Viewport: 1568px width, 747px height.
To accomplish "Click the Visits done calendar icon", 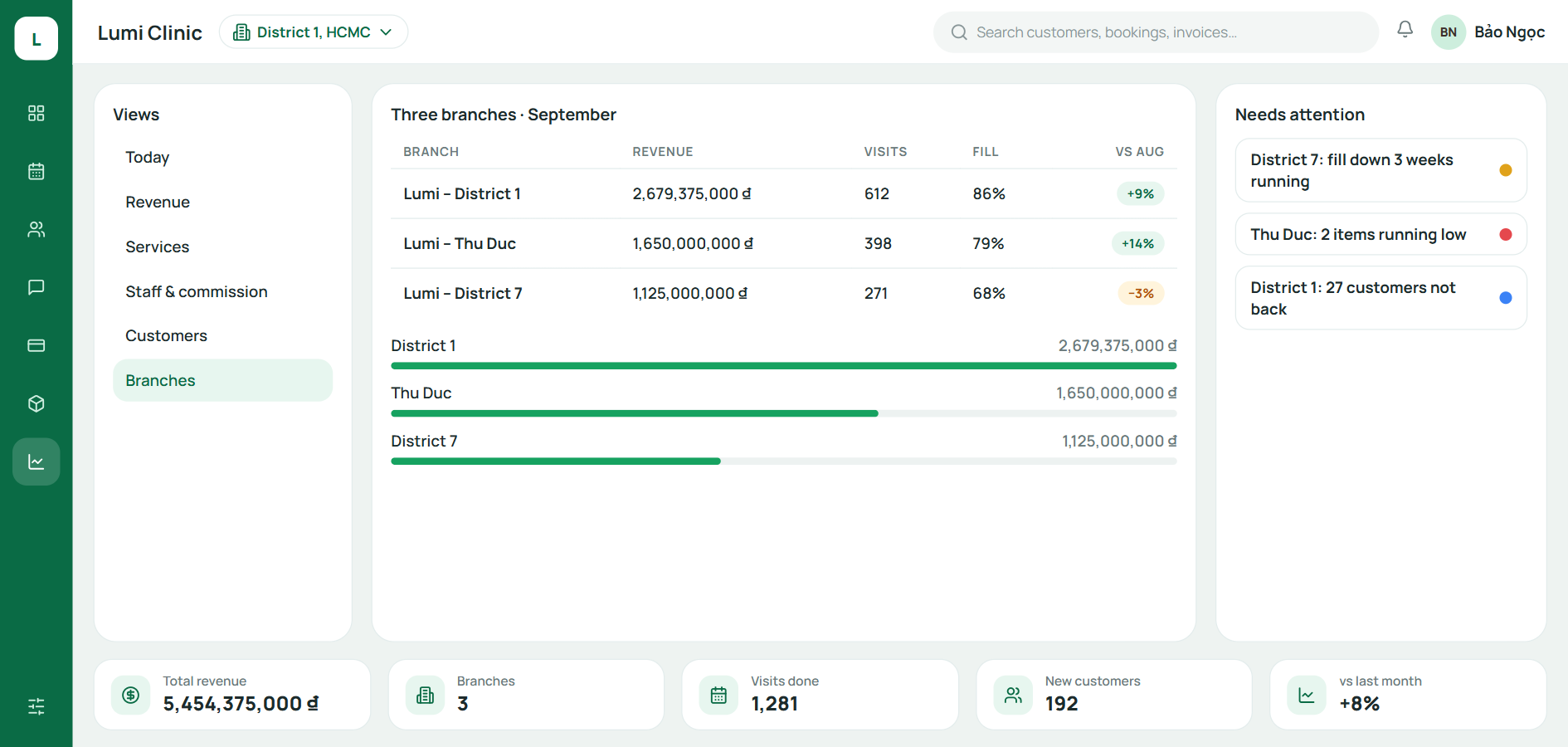I will click(718, 696).
